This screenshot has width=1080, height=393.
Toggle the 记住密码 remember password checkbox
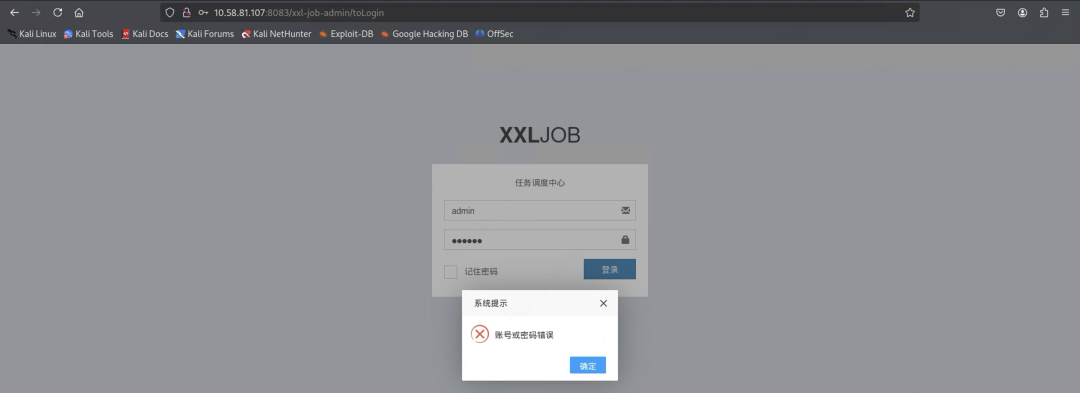[450, 272]
